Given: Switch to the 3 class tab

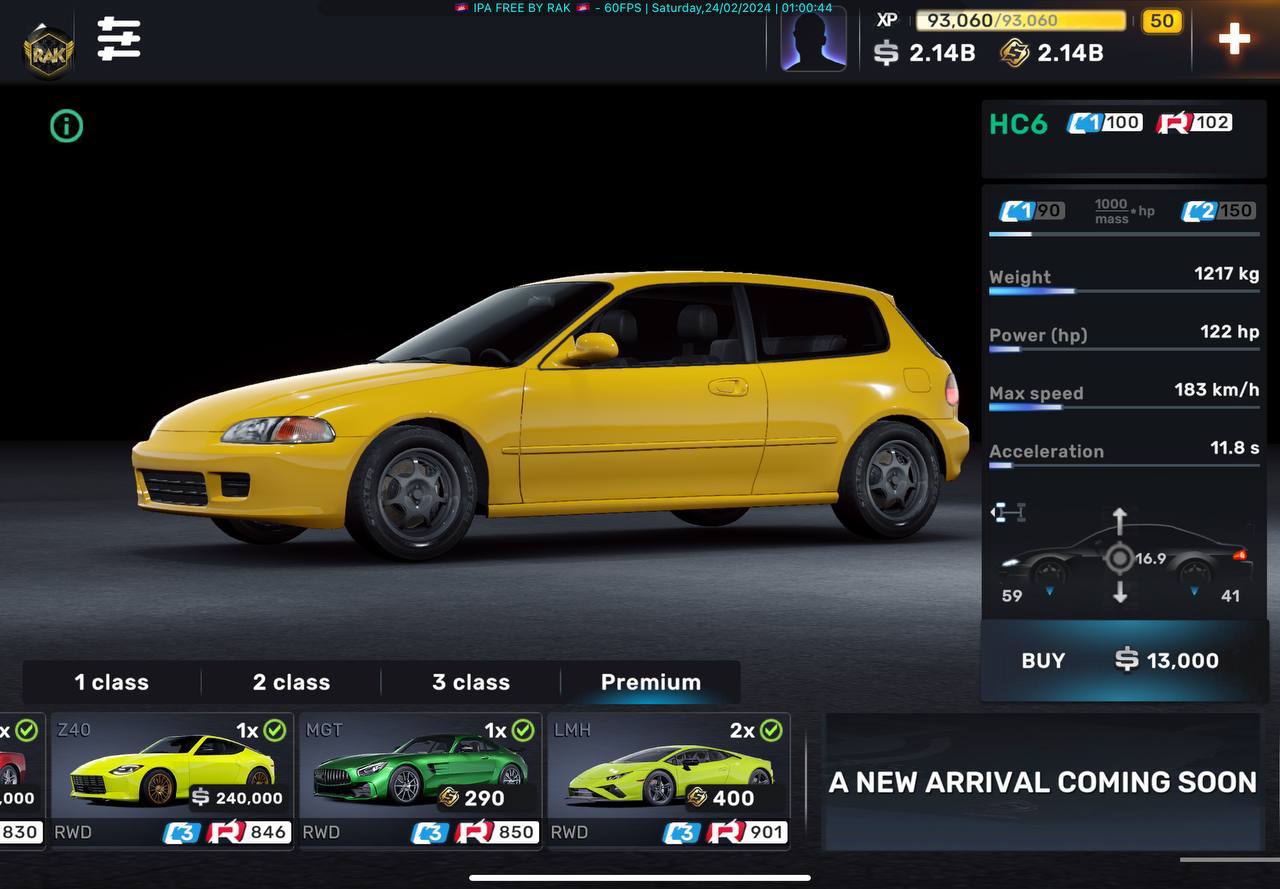Looking at the screenshot, I should click(x=471, y=682).
